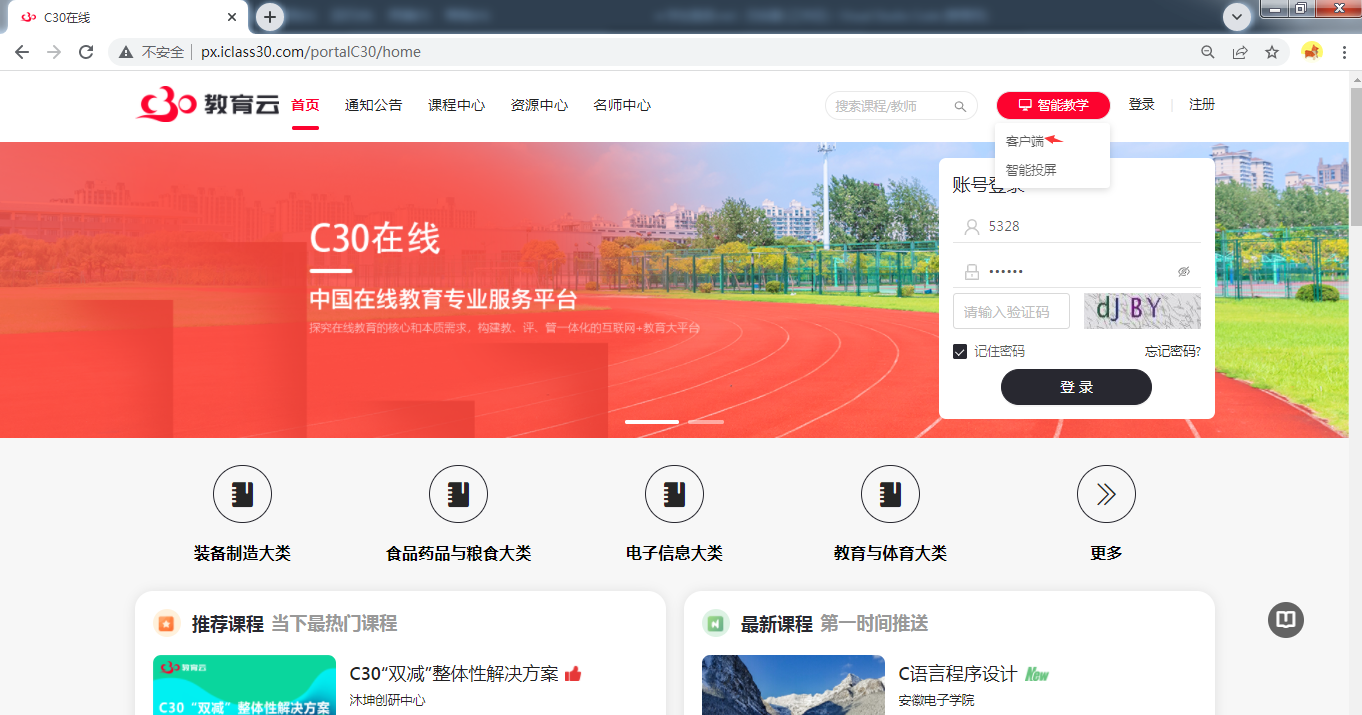This screenshot has height=715, width=1362.
Task: Click the 装备制造大类 category icon
Action: (x=242, y=494)
